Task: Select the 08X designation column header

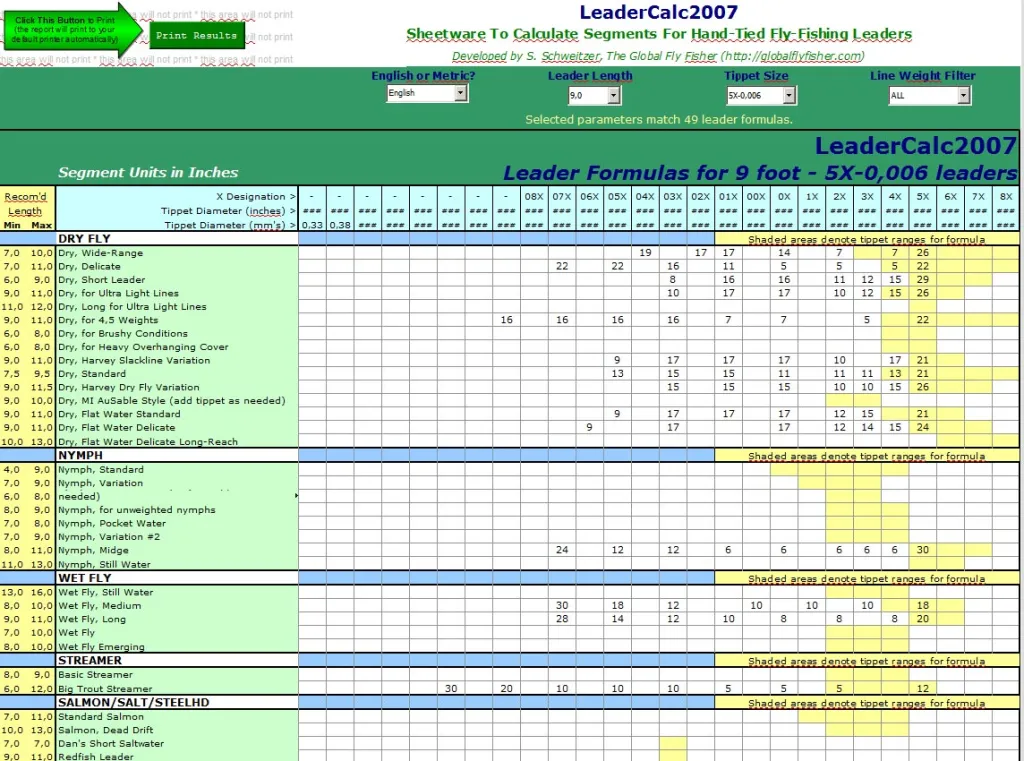Action: tap(534, 196)
